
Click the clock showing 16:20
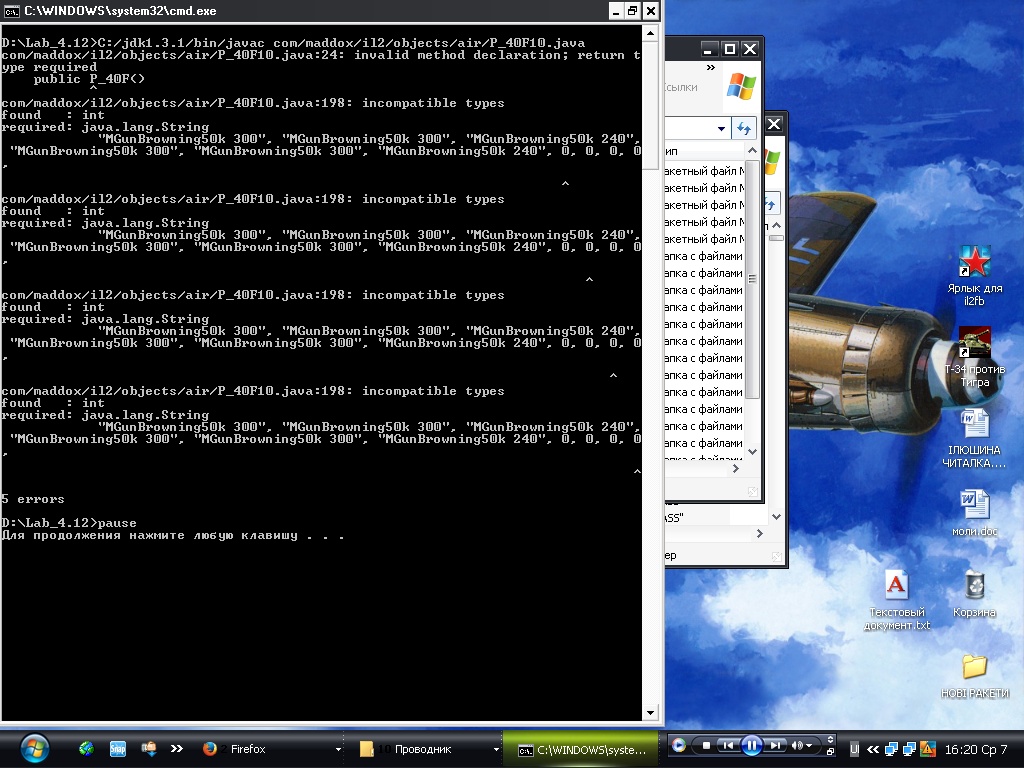(976, 749)
